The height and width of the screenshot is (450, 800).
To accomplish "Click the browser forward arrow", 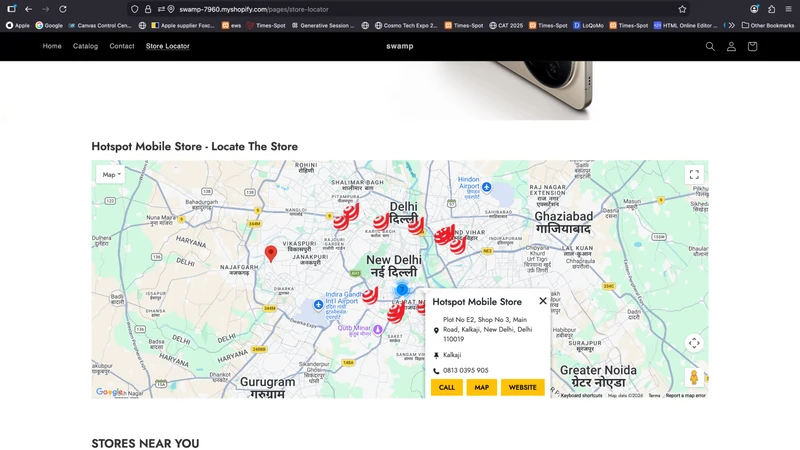I will (45, 9).
